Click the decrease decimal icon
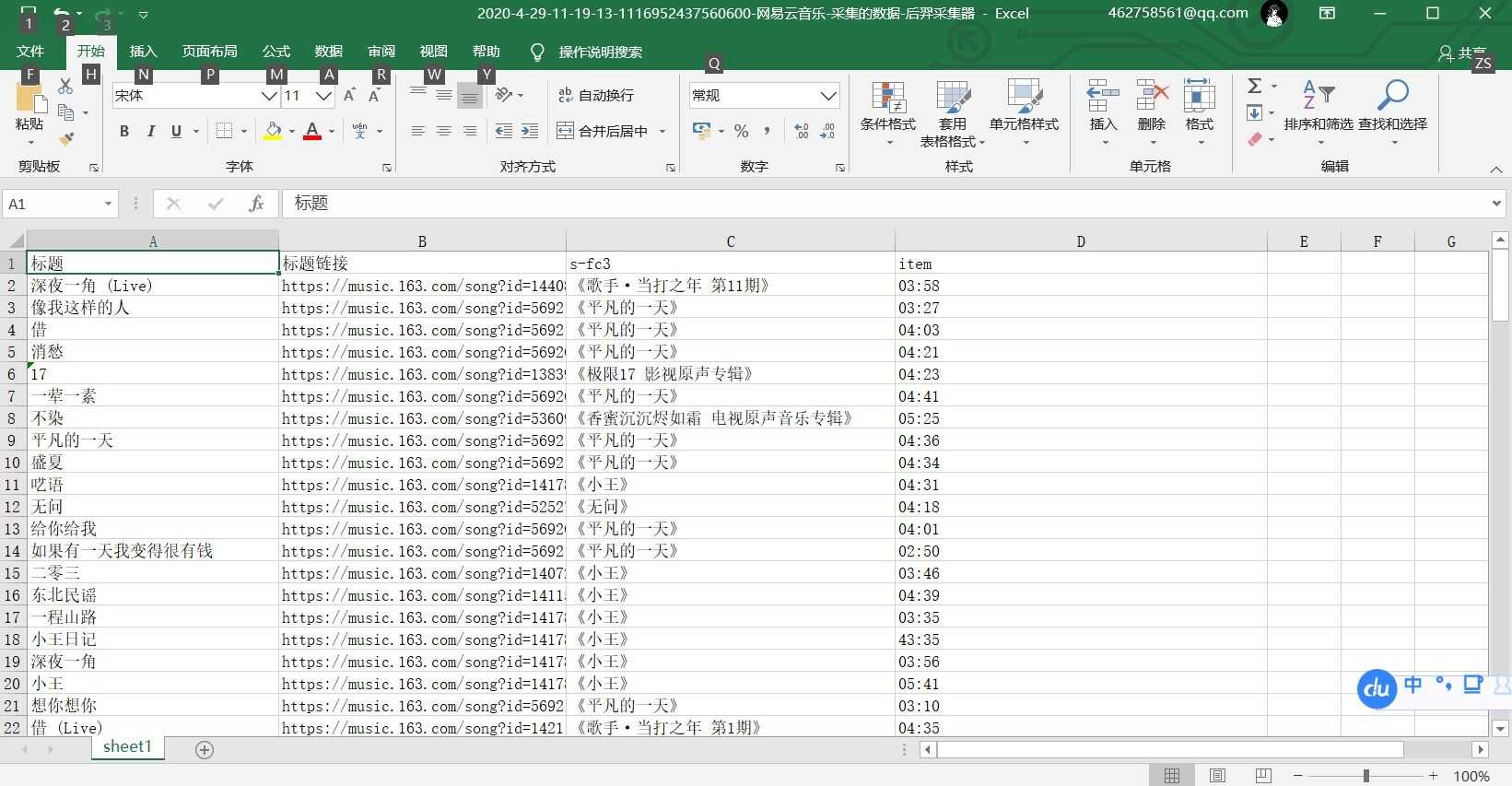The width and height of the screenshot is (1512, 786). 827,132
